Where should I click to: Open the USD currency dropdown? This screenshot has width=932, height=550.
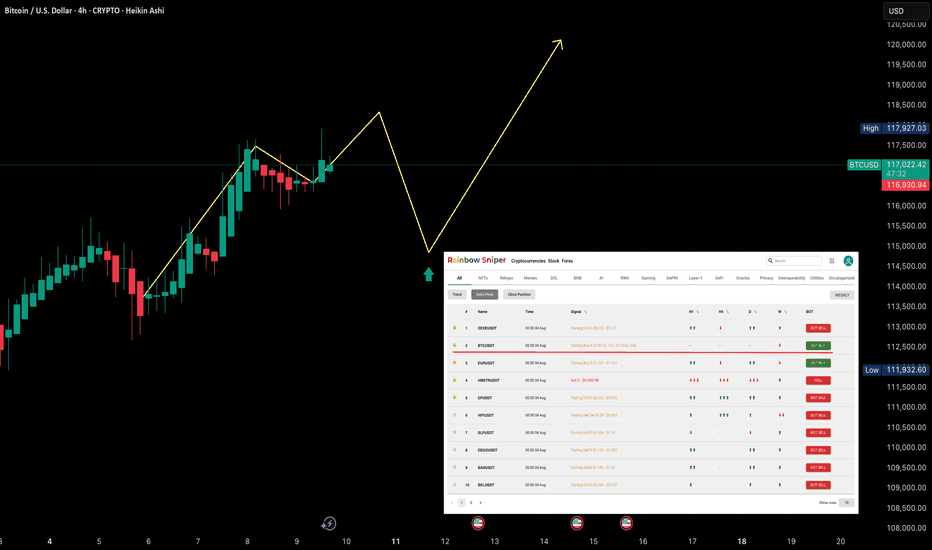pyautogui.click(x=905, y=11)
